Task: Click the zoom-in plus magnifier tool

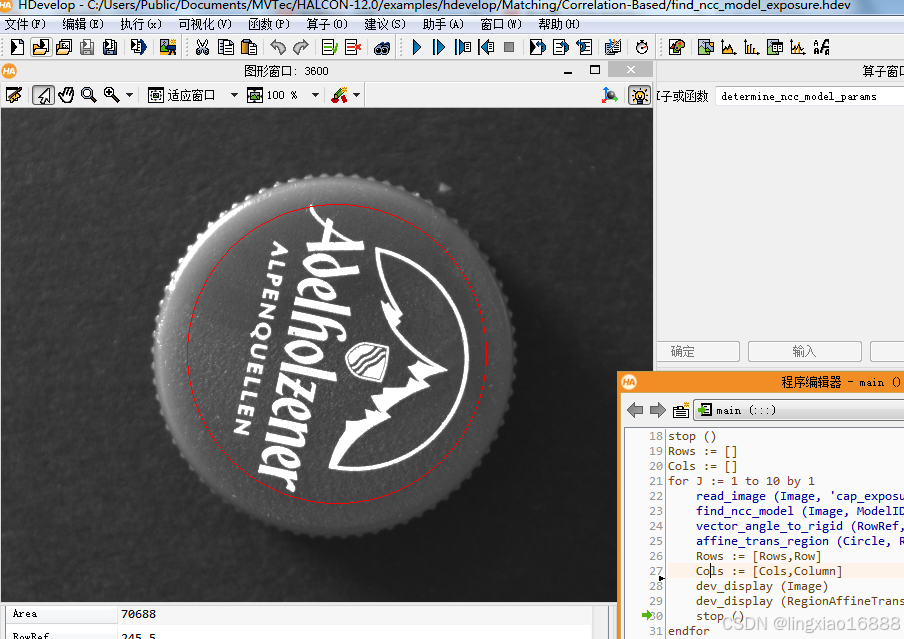Action: (112, 95)
